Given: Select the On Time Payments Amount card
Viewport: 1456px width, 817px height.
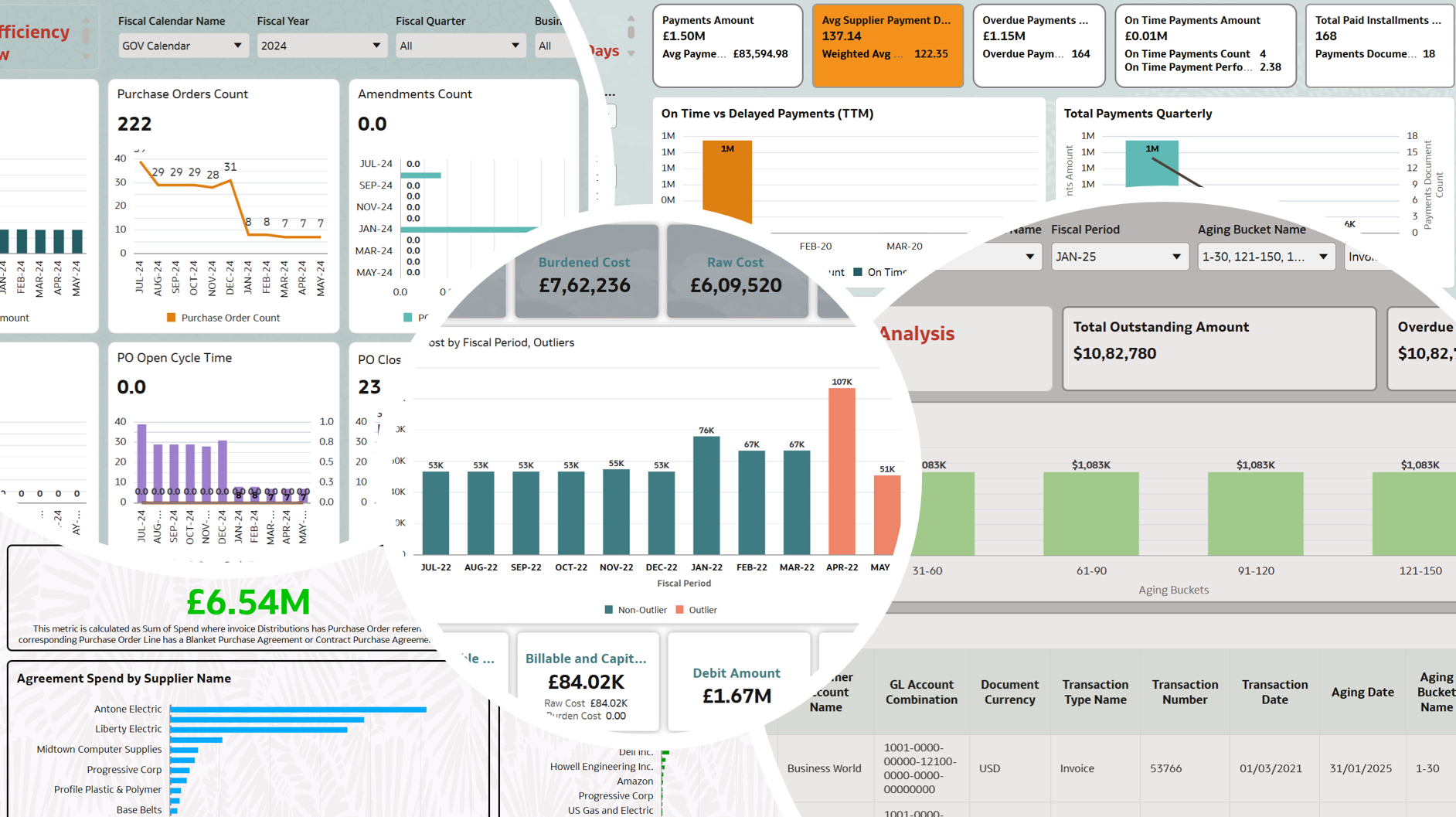Looking at the screenshot, I should pyautogui.click(x=1205, y=45).
